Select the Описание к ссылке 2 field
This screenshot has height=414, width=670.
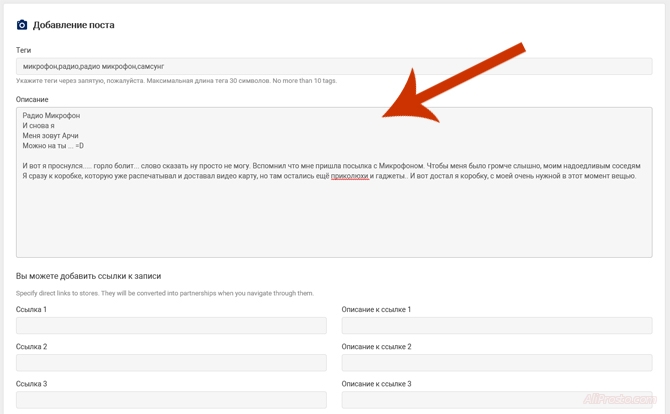496,363
